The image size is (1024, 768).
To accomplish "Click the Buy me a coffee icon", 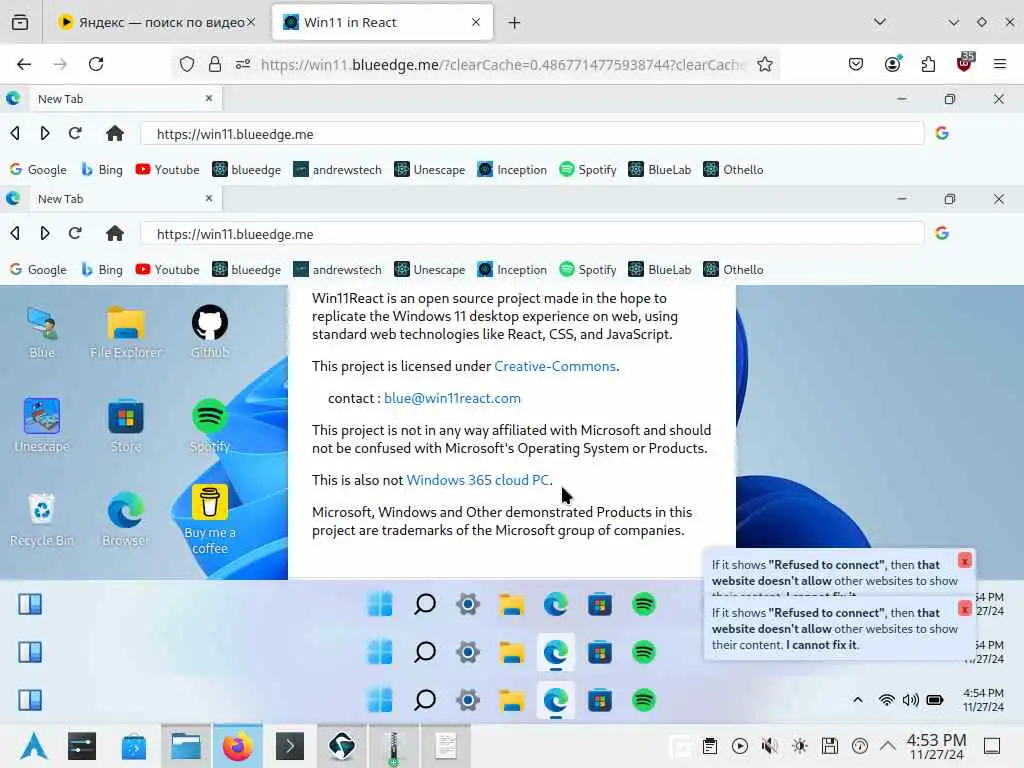I will point(210,519).
